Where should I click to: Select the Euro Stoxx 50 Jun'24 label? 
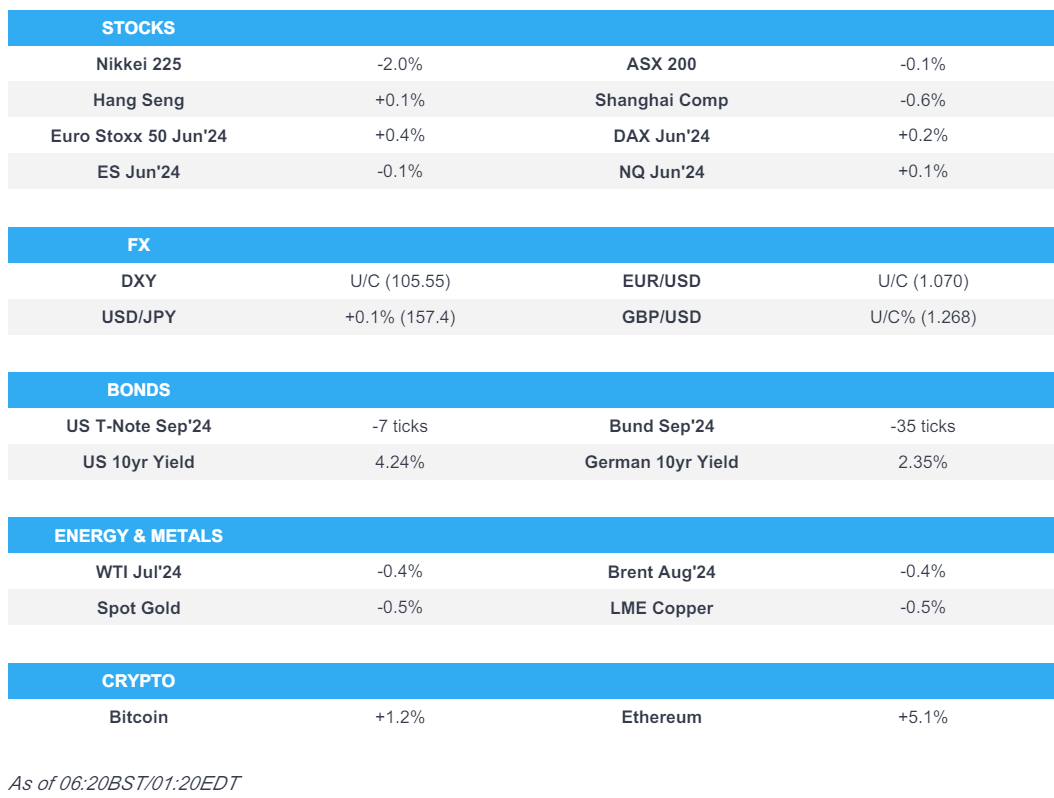(138, 136)
